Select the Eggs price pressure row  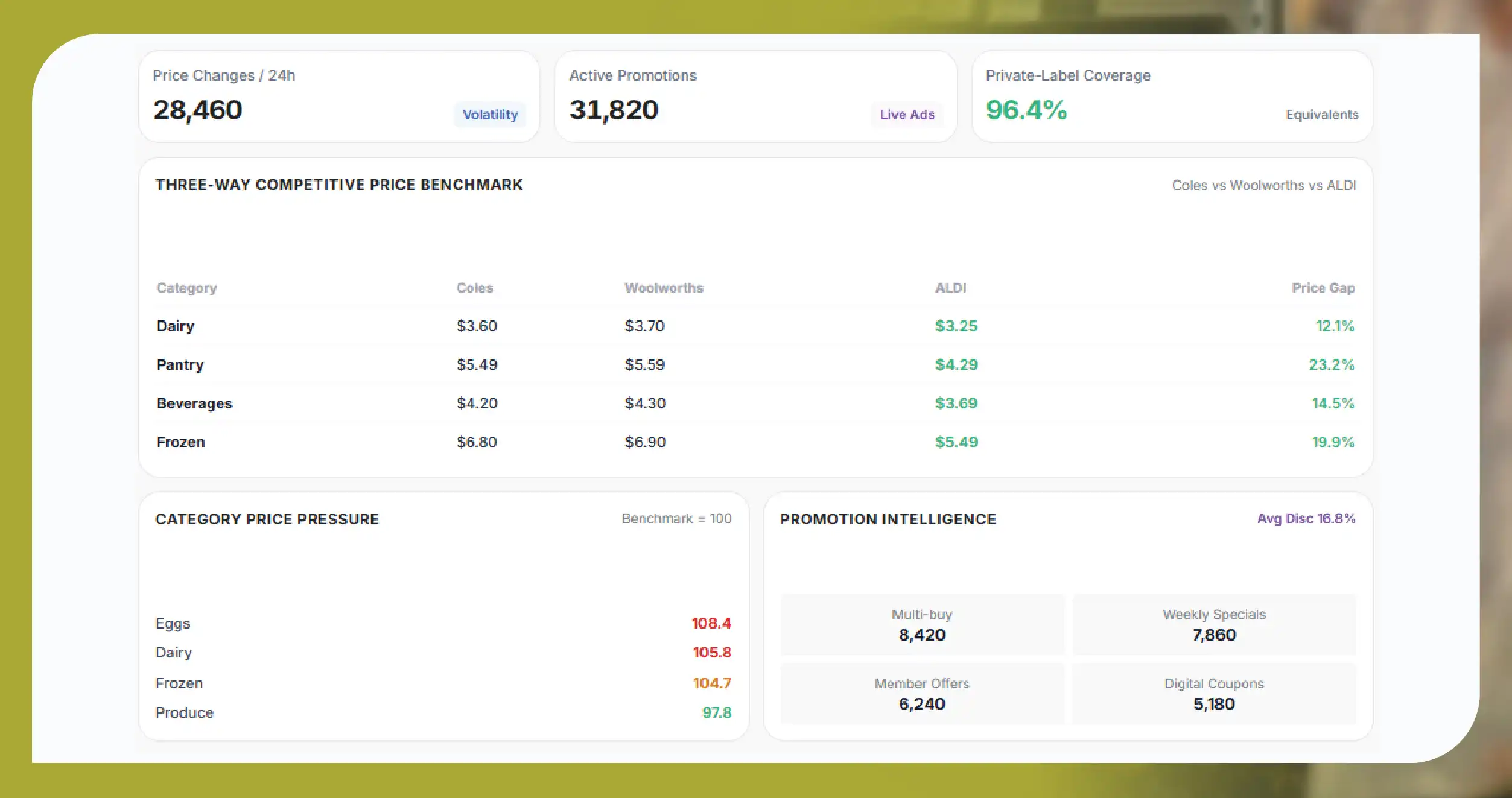(x=443, y=624)
